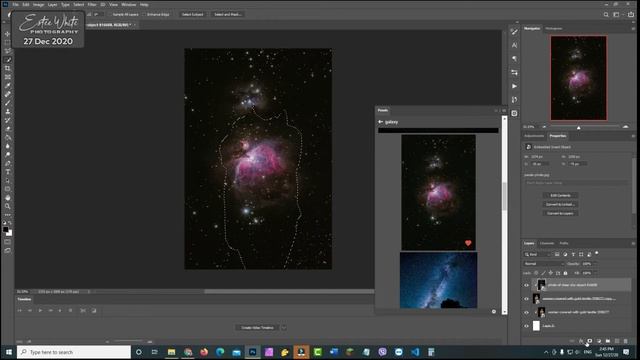
Task: Open Firefox from the taskbar
Action: pyautogui.click(x=204, y=352)
